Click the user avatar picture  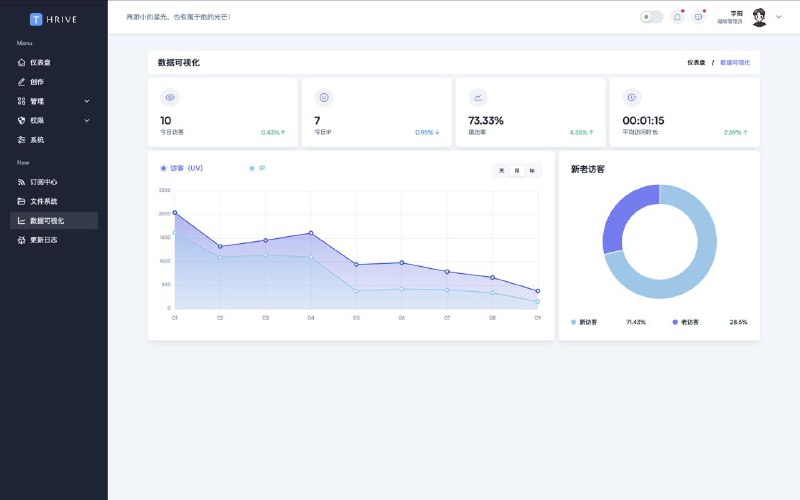click(759, 17)
